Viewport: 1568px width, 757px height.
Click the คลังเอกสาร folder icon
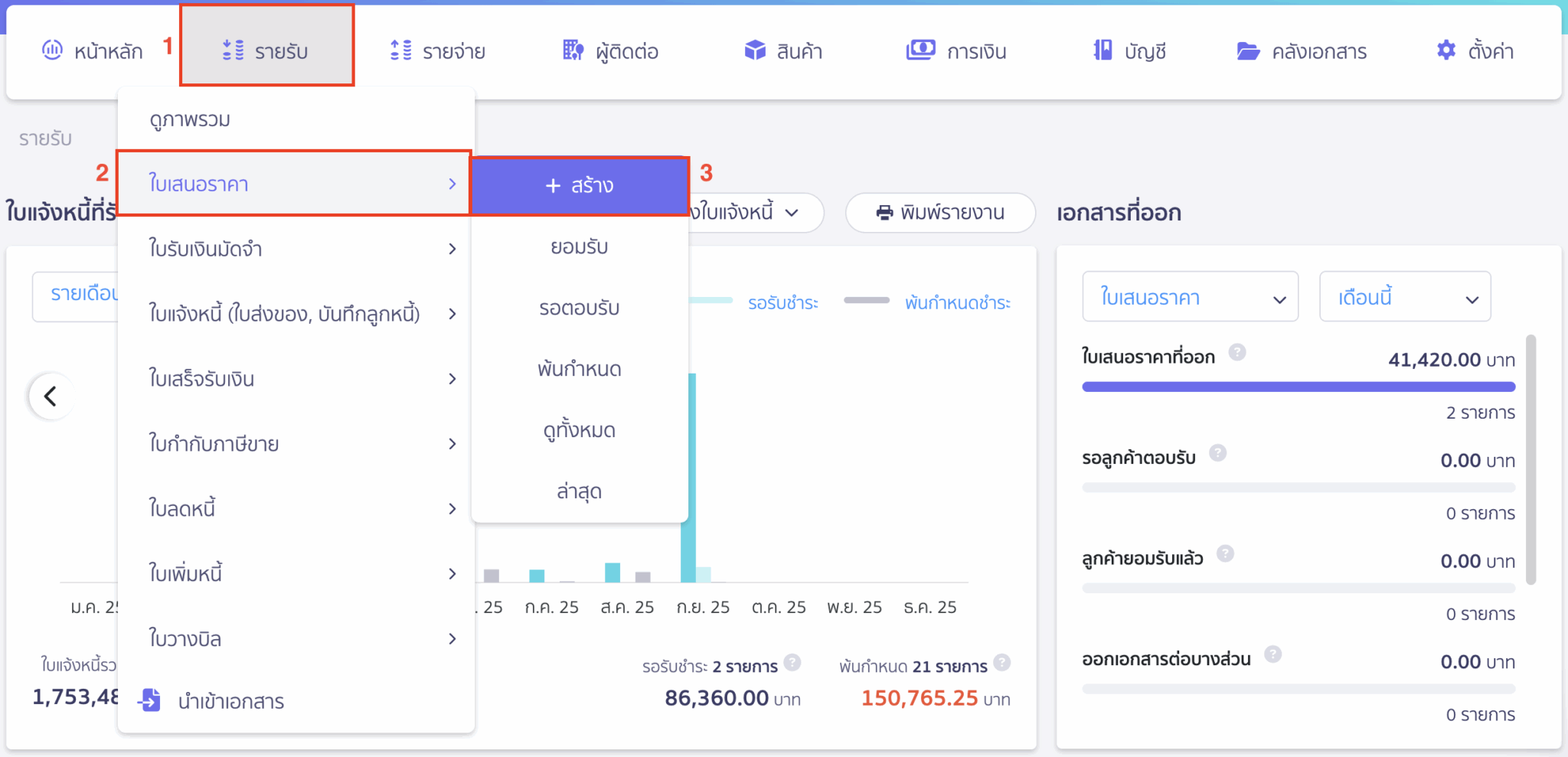[1248, 51]
